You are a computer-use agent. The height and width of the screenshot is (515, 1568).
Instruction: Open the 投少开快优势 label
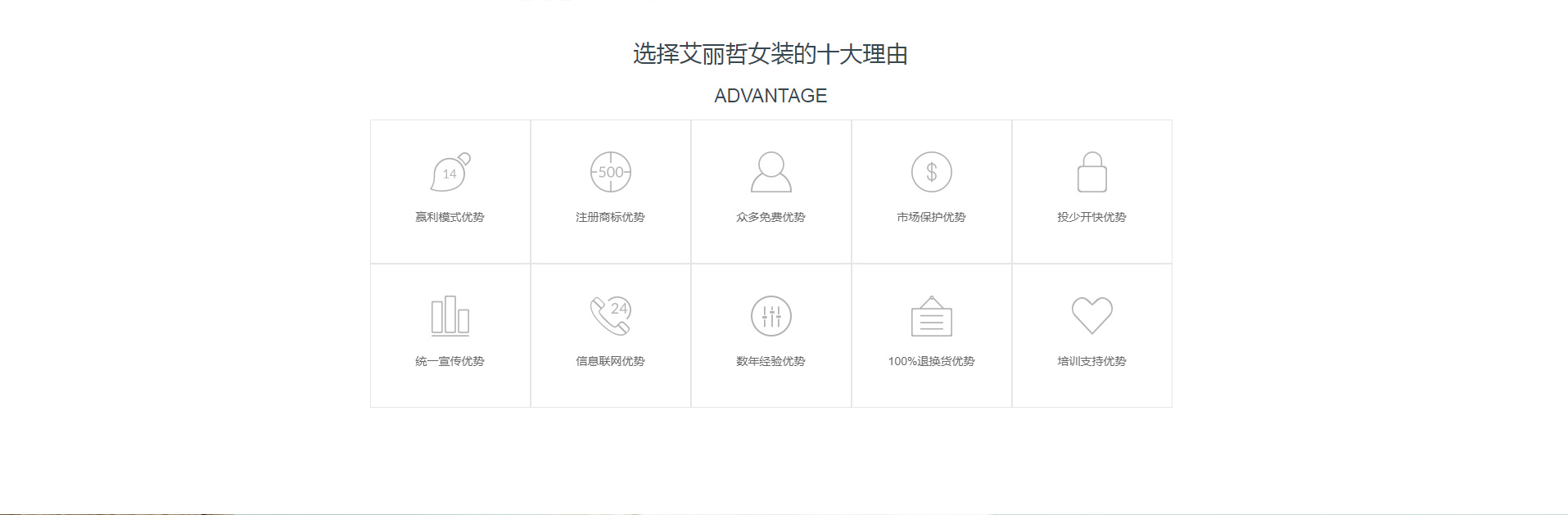(1091, 217)
